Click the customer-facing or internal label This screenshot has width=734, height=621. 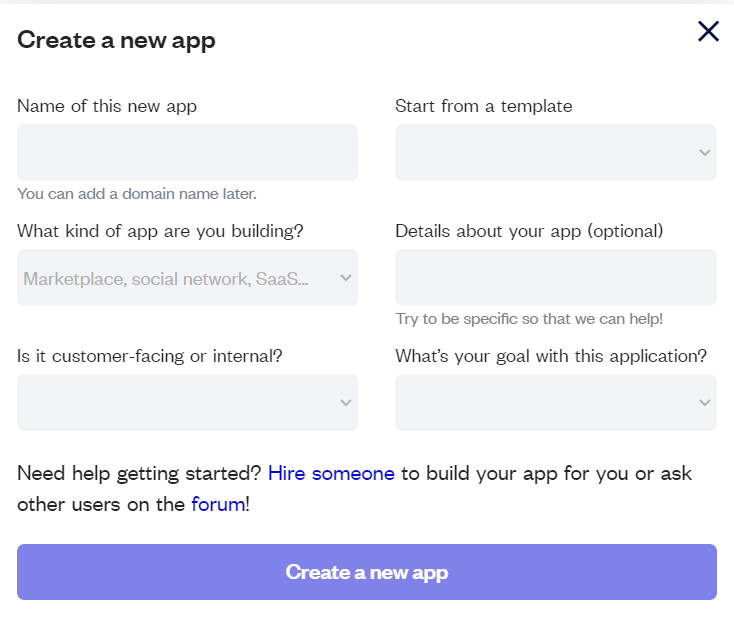tap(150, 356)
